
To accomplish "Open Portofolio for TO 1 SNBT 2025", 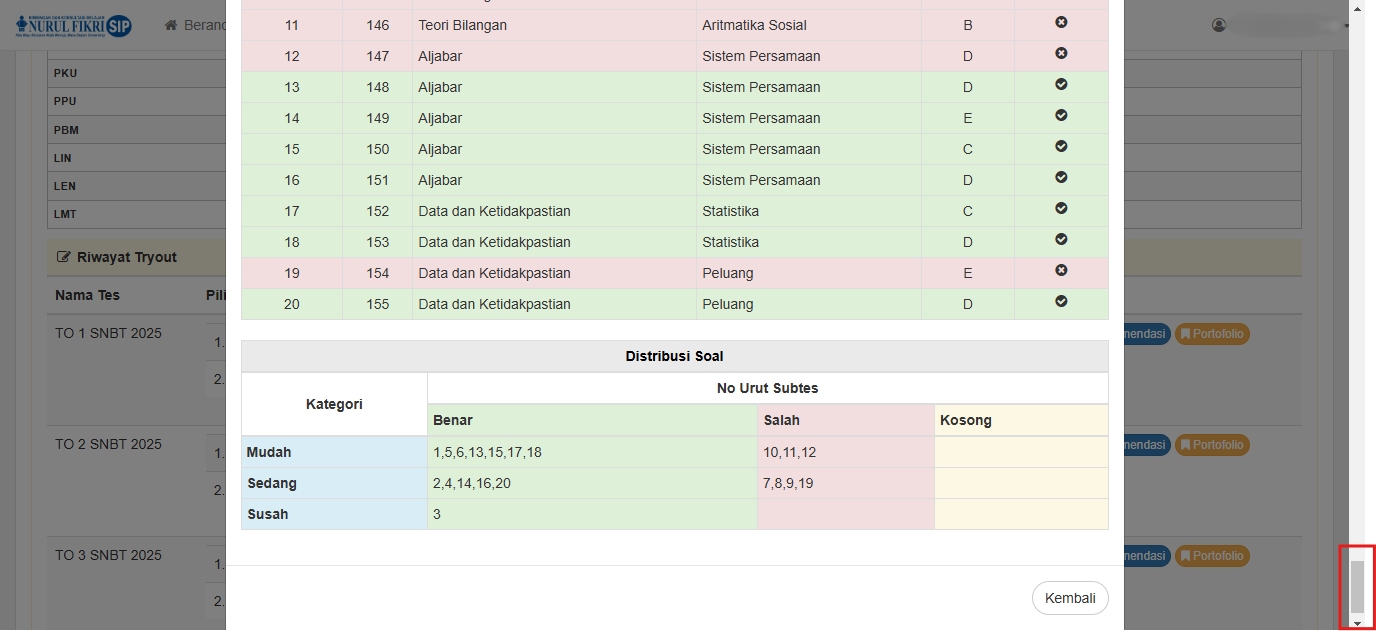I will (x=1212, y=334).
